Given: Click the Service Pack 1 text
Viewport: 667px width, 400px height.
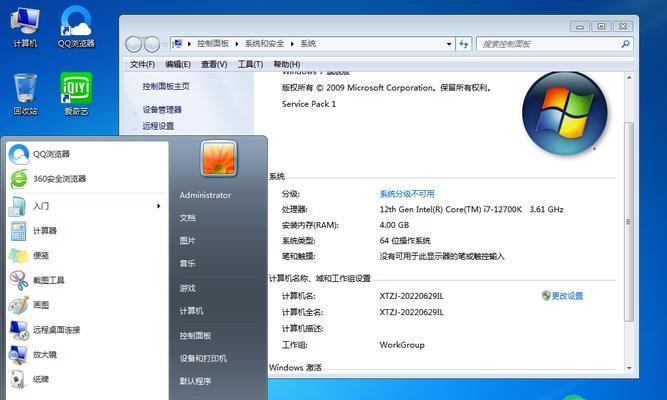Looking at the screenshot, I should coord(309,104).
